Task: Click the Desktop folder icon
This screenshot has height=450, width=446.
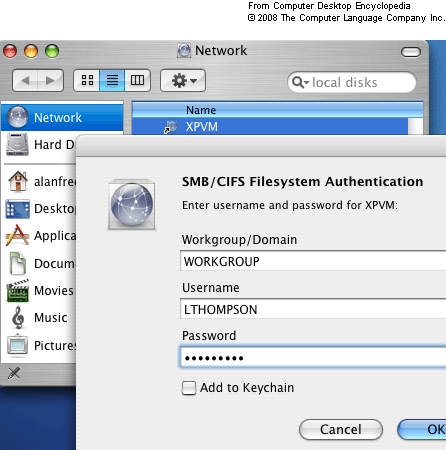Action: pyautogui.click(x=18, y=209)
